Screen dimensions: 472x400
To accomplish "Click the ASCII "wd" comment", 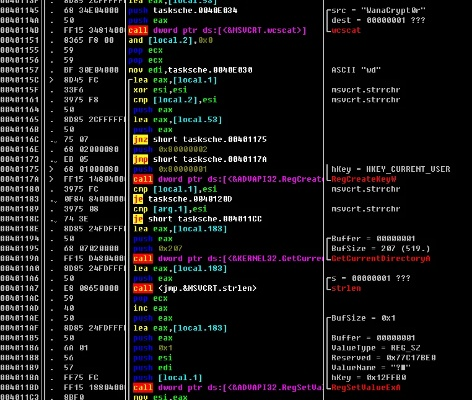I will click(x=356, y=70).
